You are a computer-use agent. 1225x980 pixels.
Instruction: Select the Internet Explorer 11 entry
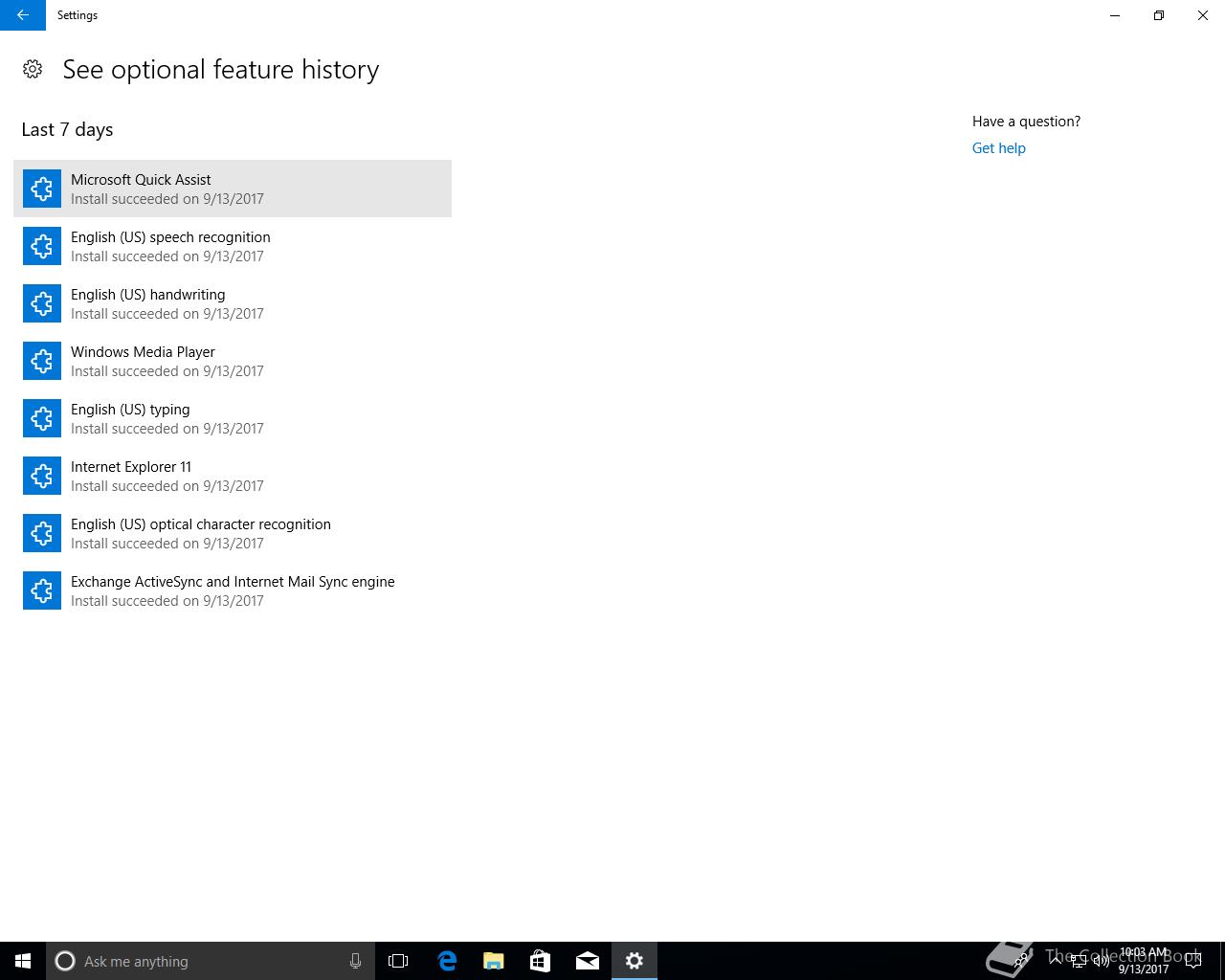click(x=233, y=476)
